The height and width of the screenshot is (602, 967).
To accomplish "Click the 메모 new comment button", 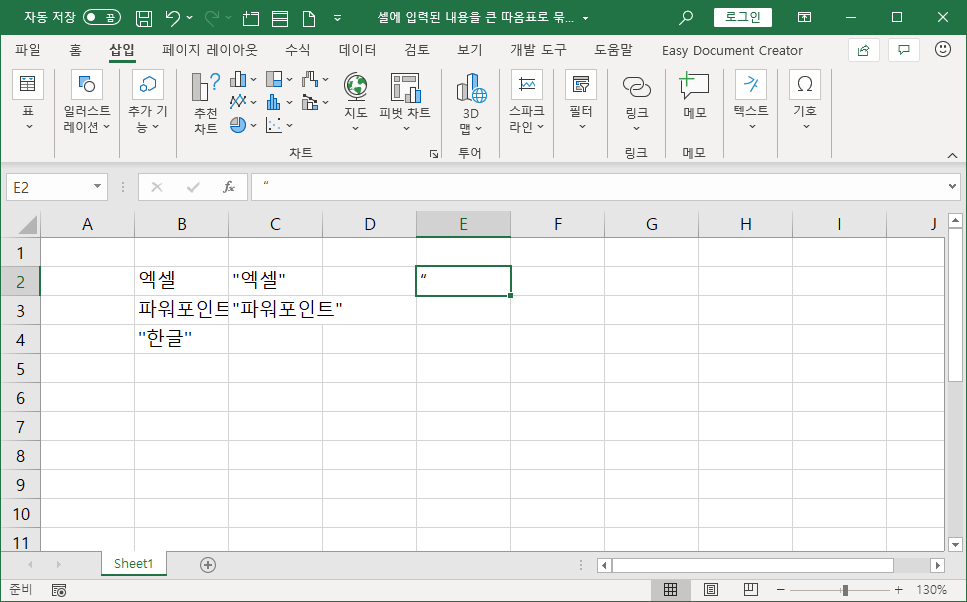I will (694, 96).
